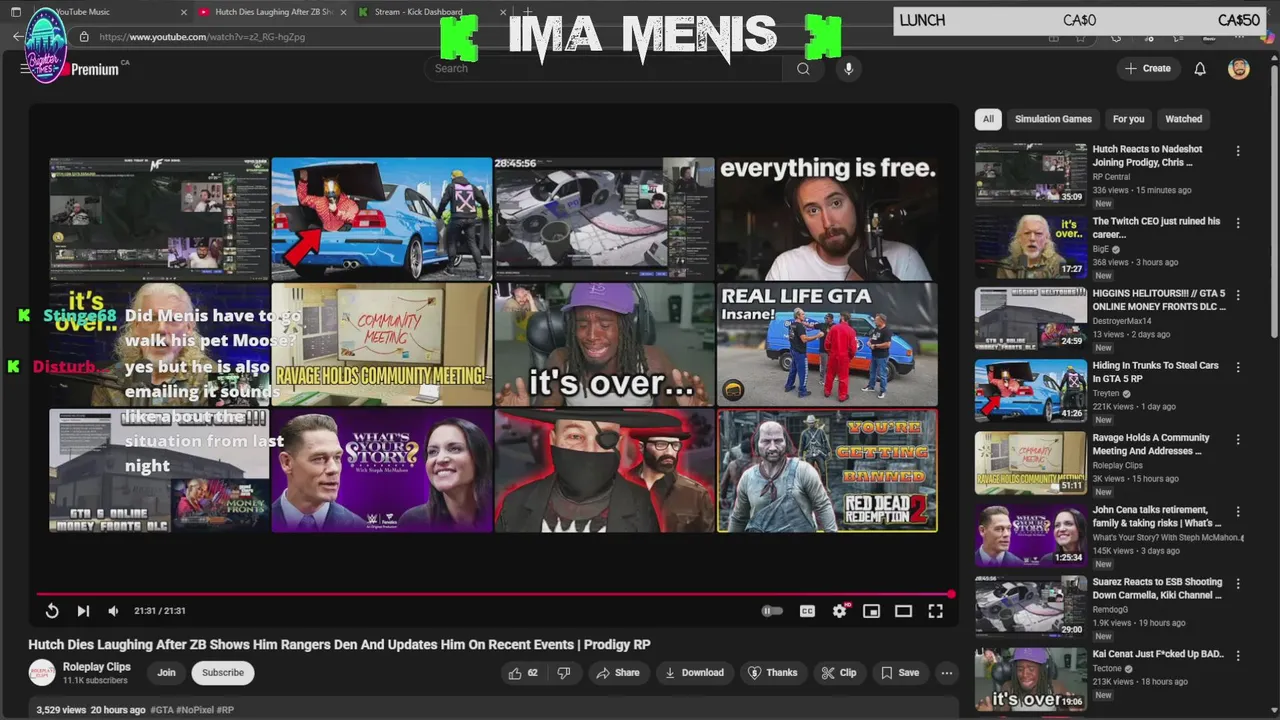This screenshot has height=720, width=1280.
Task: Enter full screen mode
Action: (x=935, y=611)
